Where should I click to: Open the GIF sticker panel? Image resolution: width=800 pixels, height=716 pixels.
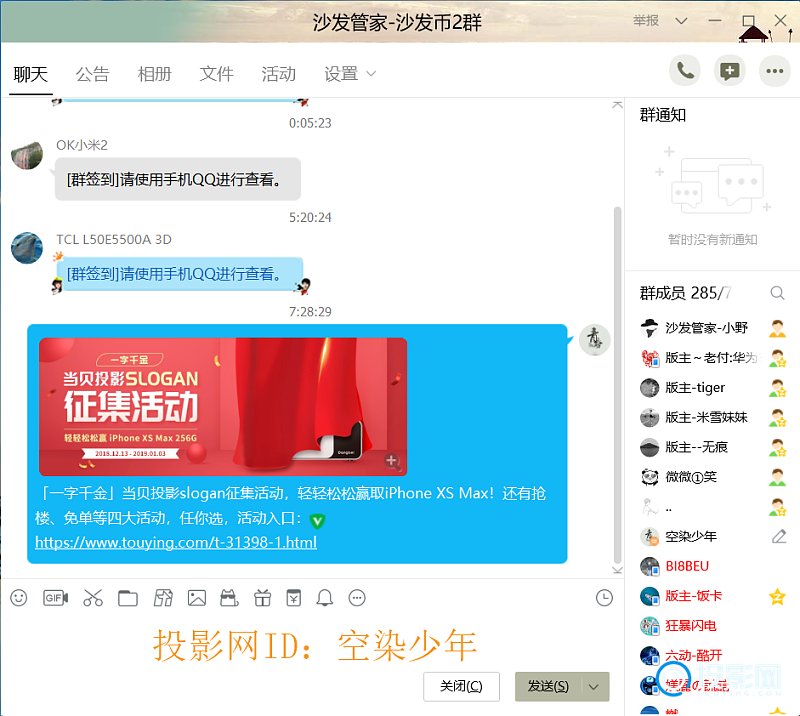56,598
